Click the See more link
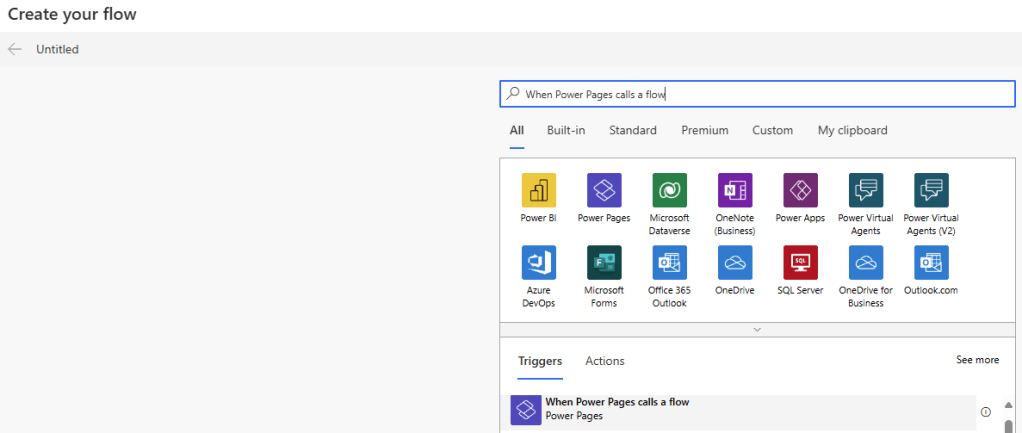 click(x=977, y=360)
